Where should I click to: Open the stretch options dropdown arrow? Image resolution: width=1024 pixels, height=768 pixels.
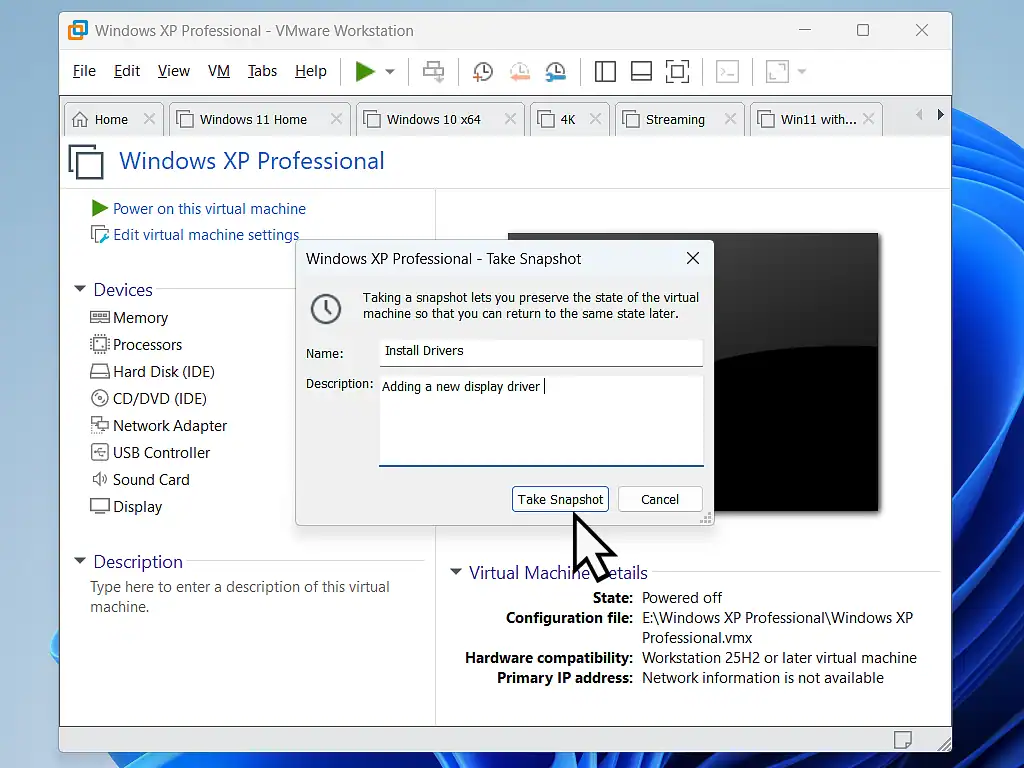pos(802,71)
